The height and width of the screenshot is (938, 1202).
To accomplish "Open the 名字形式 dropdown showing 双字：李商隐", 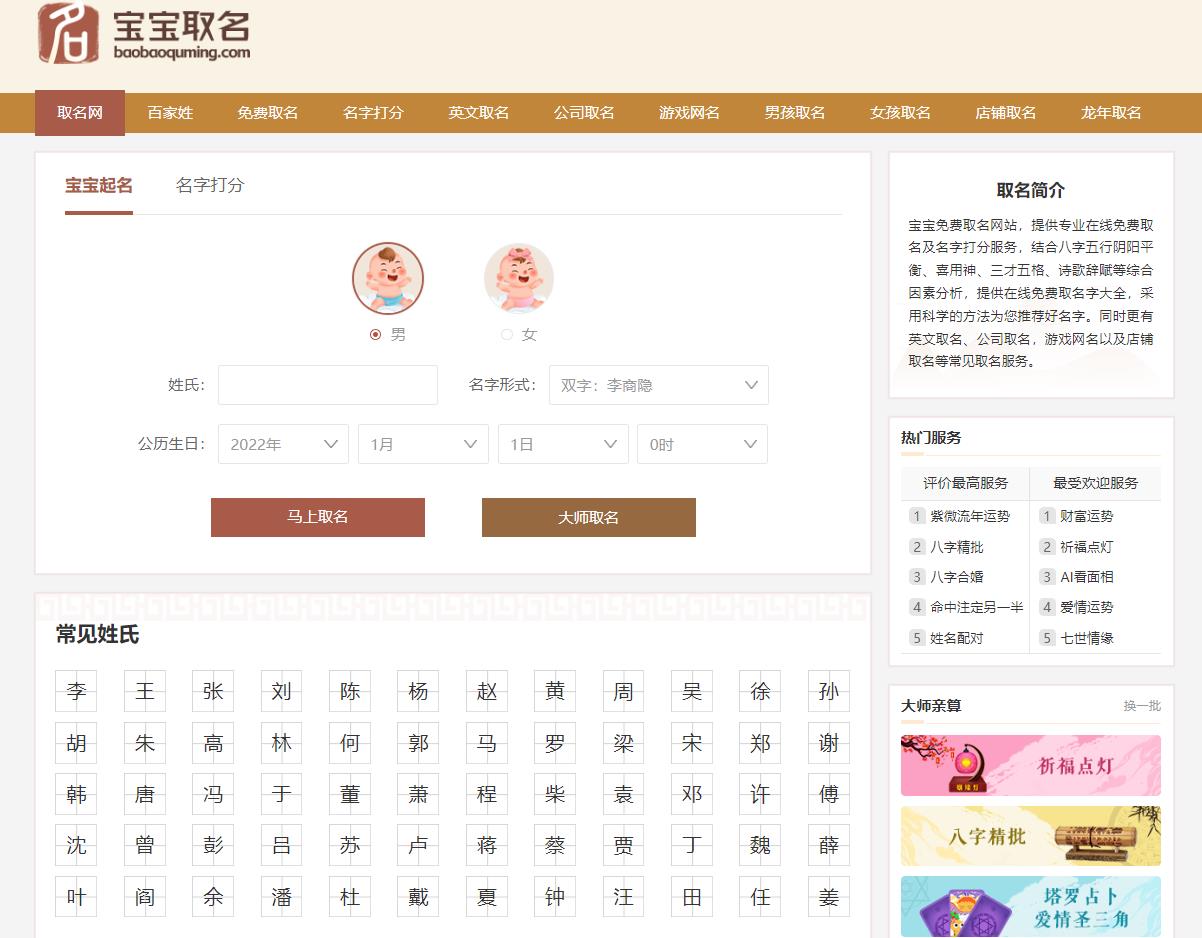I will (658, 385).
